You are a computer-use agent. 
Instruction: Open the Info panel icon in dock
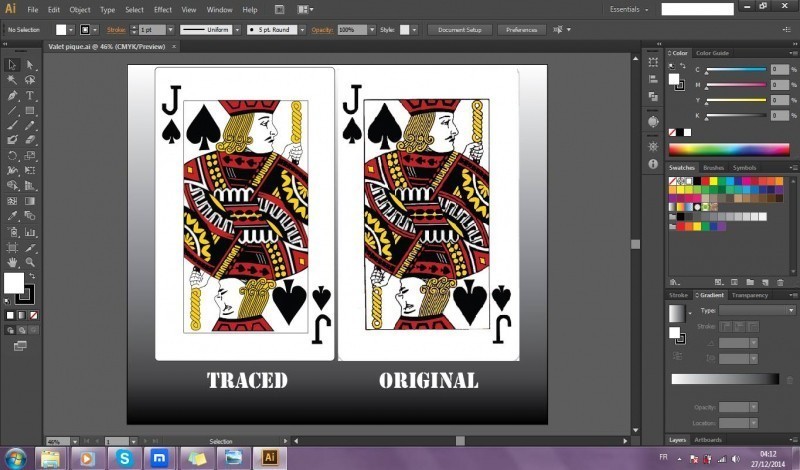click(x=653, y=164)
